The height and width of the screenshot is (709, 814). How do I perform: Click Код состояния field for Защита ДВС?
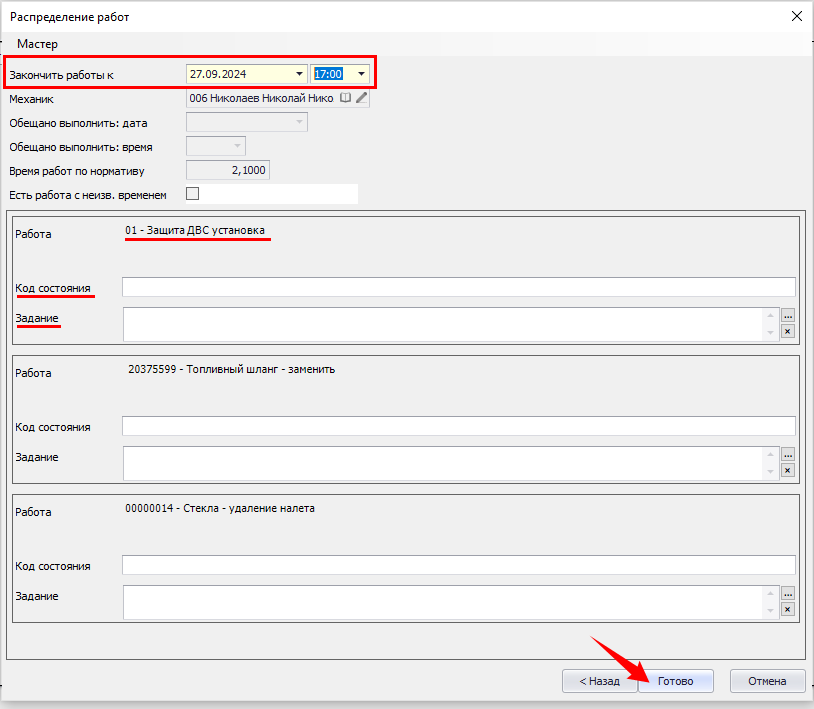tap(458, 288)
